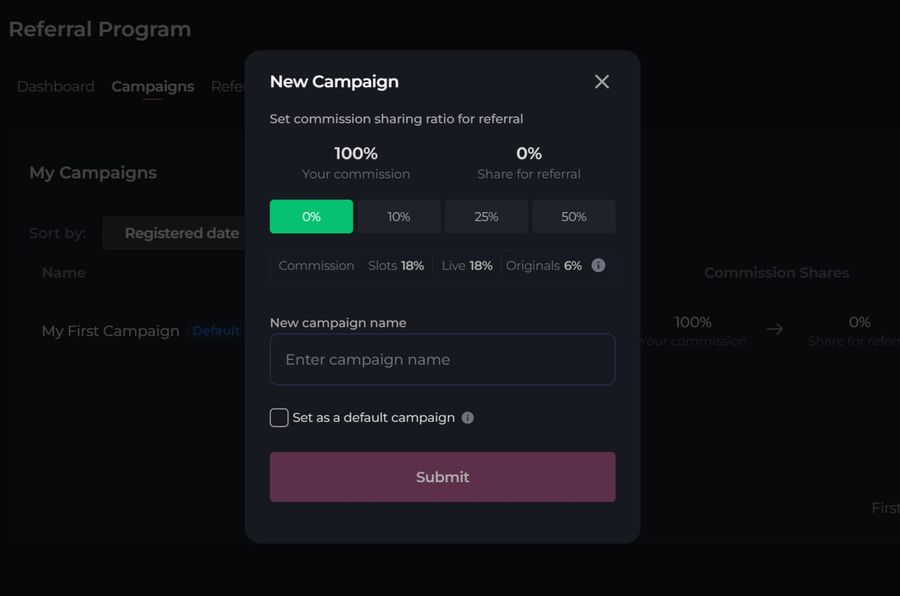Click the Slots 18% commission label
This screenshot has height=596, width=900.
point(396,265)
